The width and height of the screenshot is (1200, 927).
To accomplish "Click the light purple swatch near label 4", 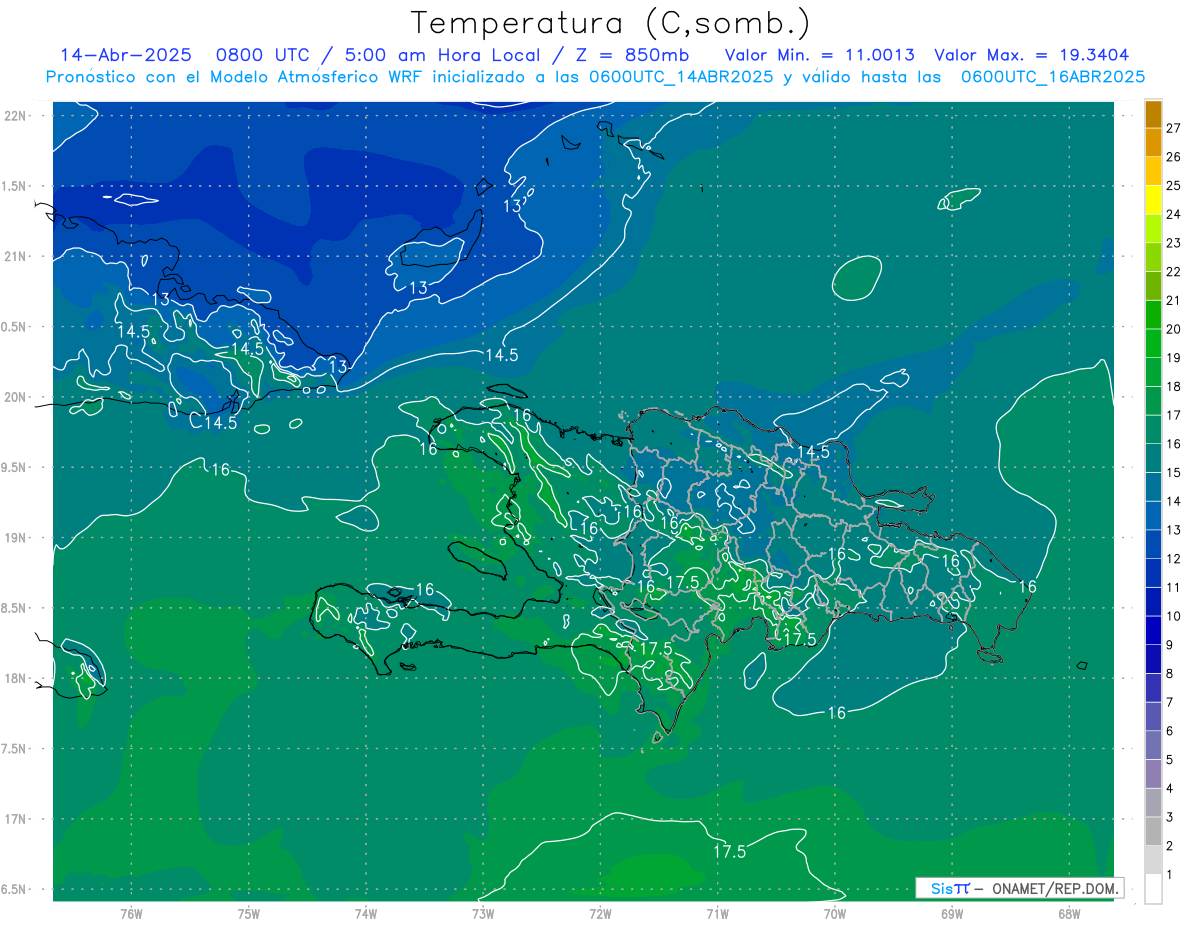I will coord(1153,773).
